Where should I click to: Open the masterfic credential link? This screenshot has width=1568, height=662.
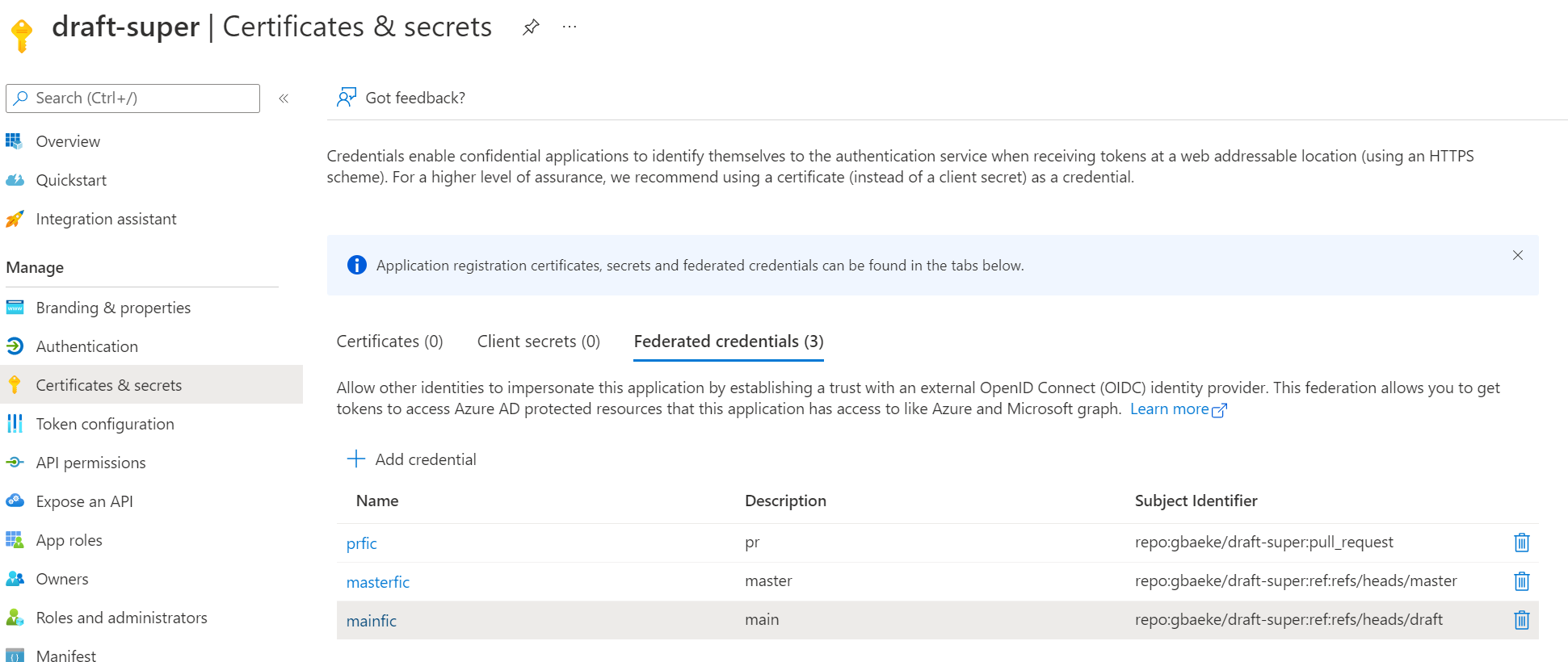pos(377,582)
